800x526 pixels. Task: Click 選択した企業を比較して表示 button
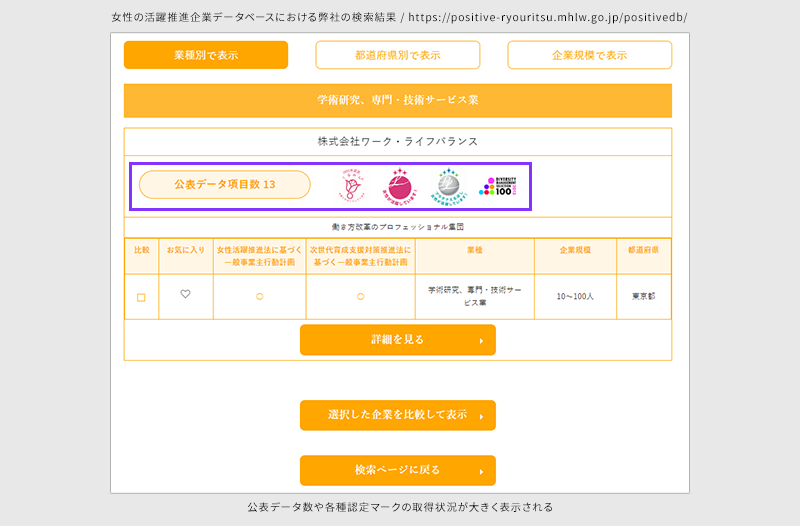397,415
